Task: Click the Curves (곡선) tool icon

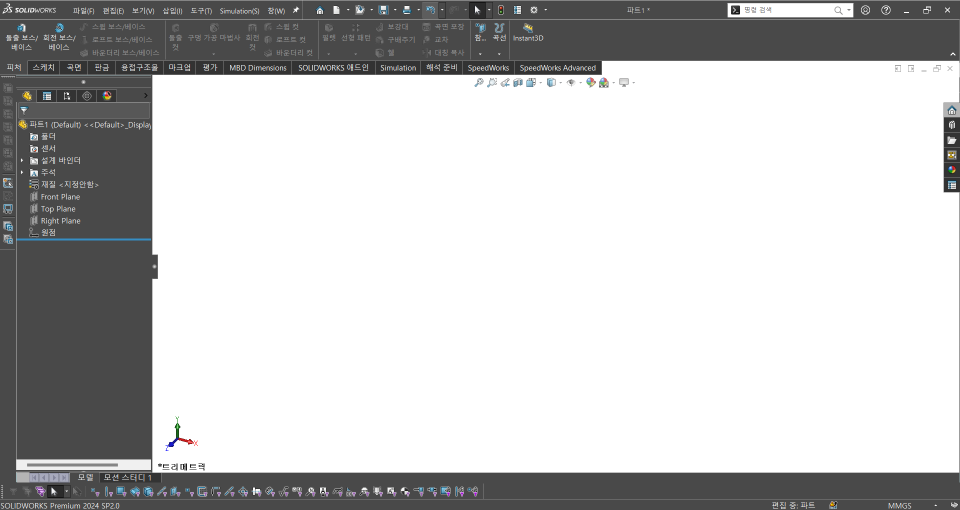Action: coord(500,33)
